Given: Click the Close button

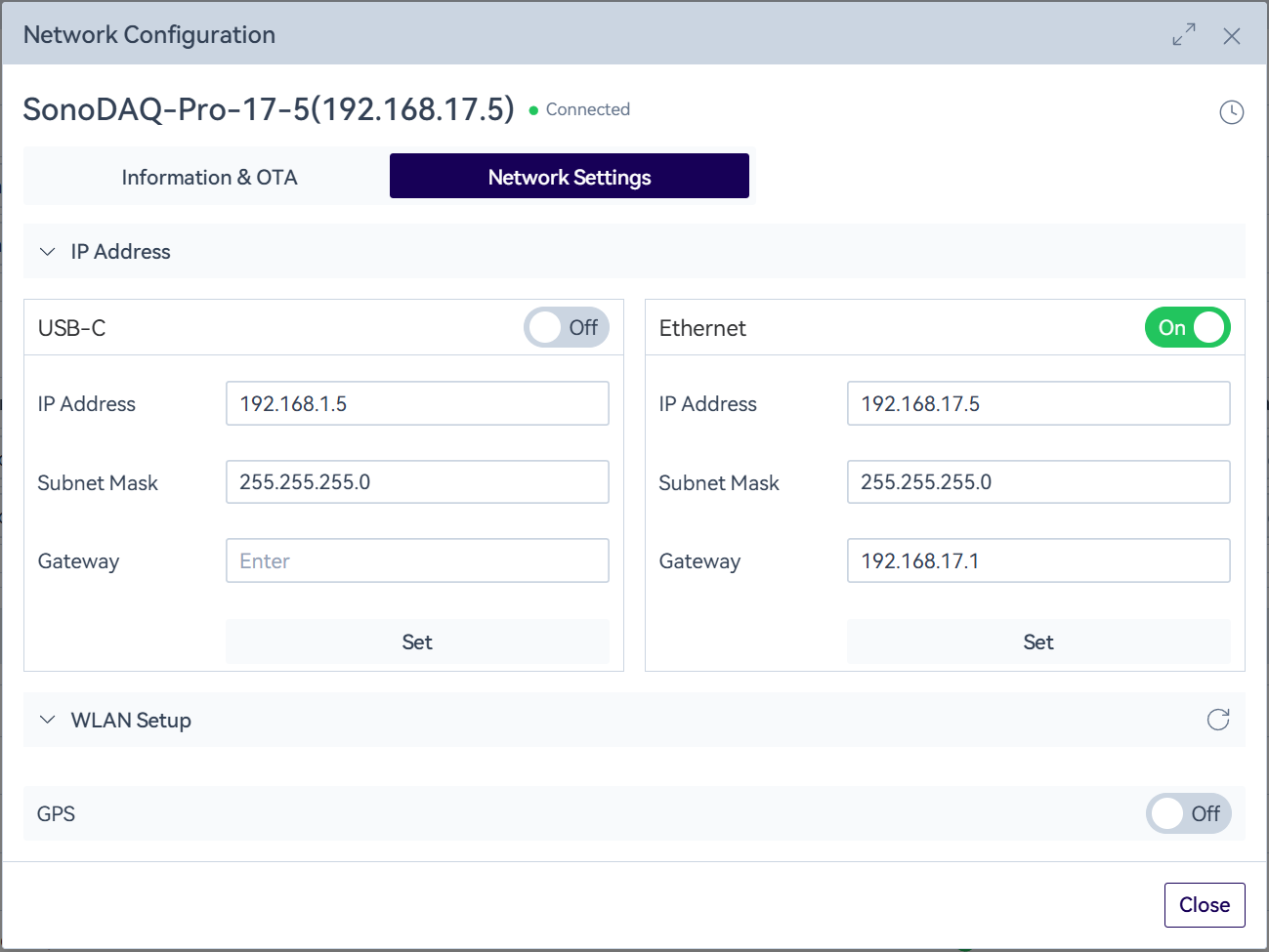Looking at the screenshot, I should pos(1204,905).
